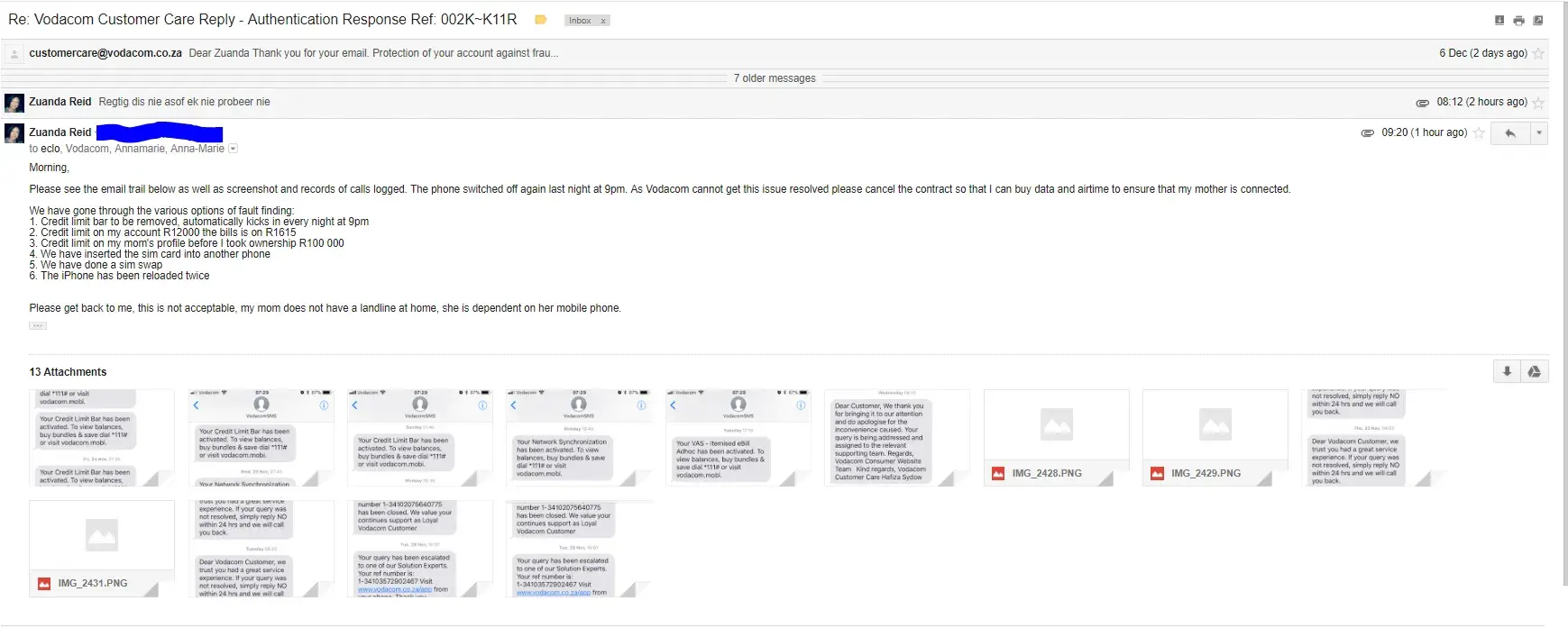Click the sender name customercare@vodacom.co.za
Viewport: 1568px width, 628px height.
(105, 53)
